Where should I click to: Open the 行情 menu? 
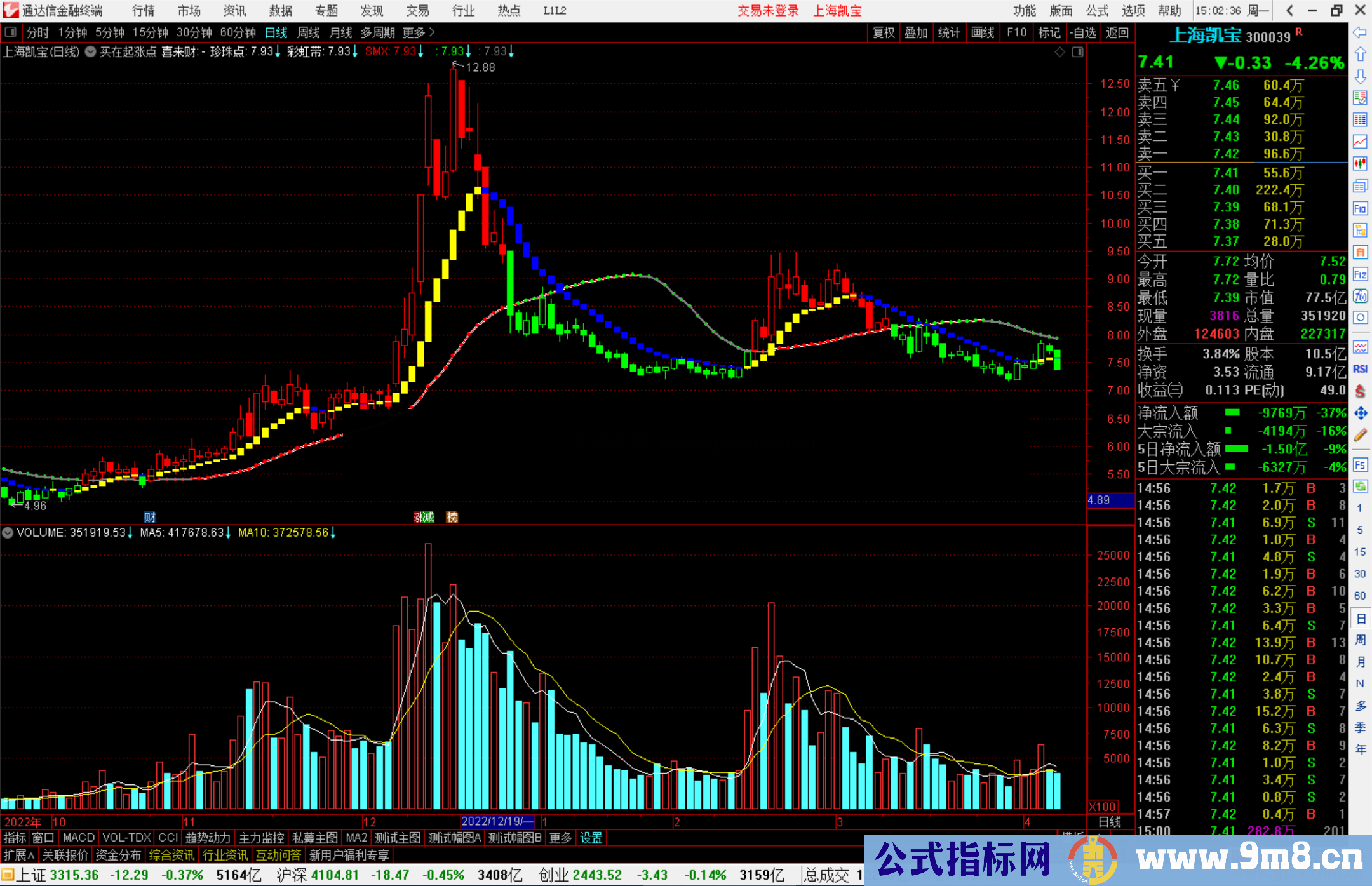(144, 11)
